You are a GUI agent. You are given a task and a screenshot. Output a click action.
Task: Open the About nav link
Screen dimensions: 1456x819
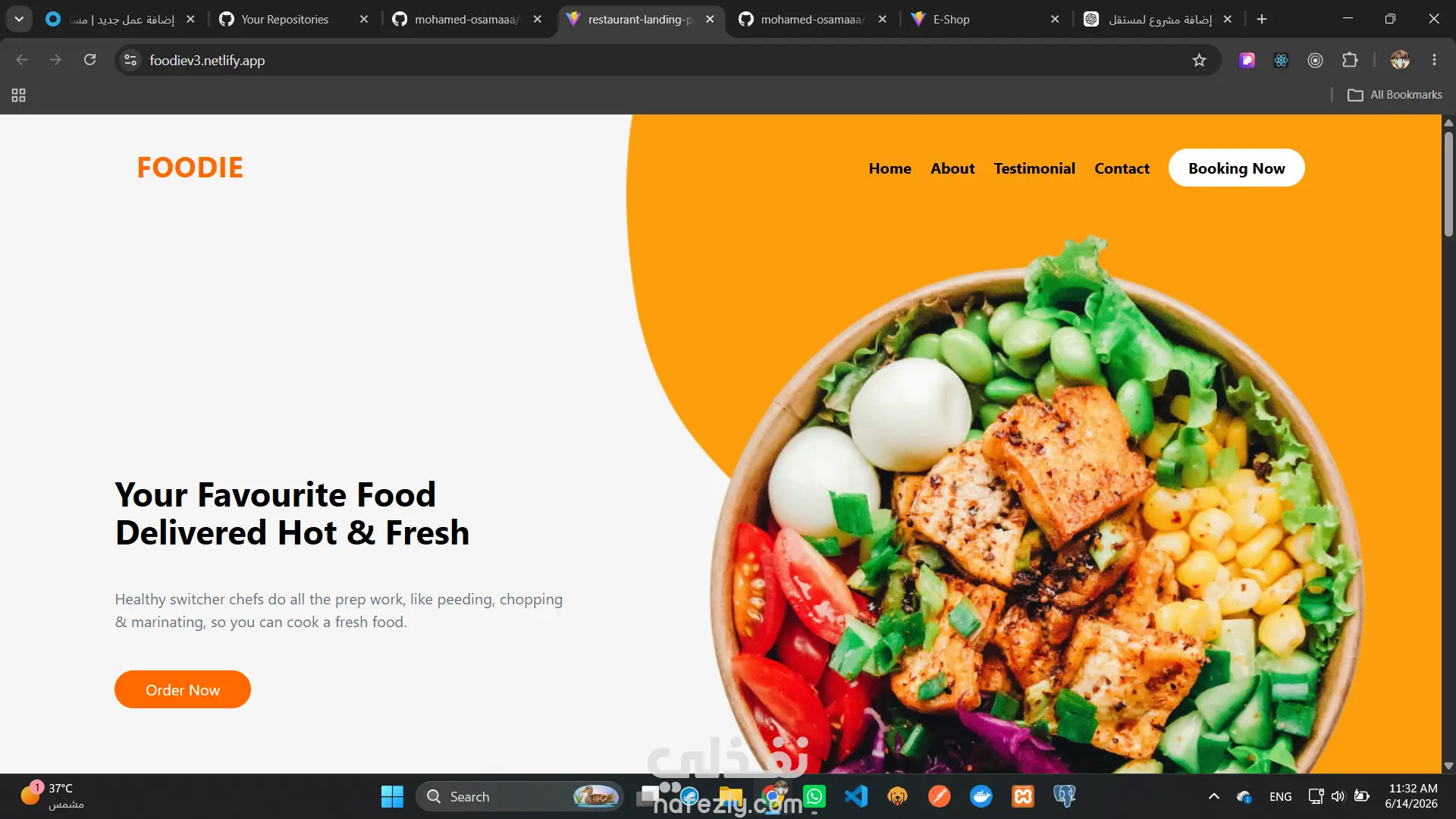coord(952,168)
